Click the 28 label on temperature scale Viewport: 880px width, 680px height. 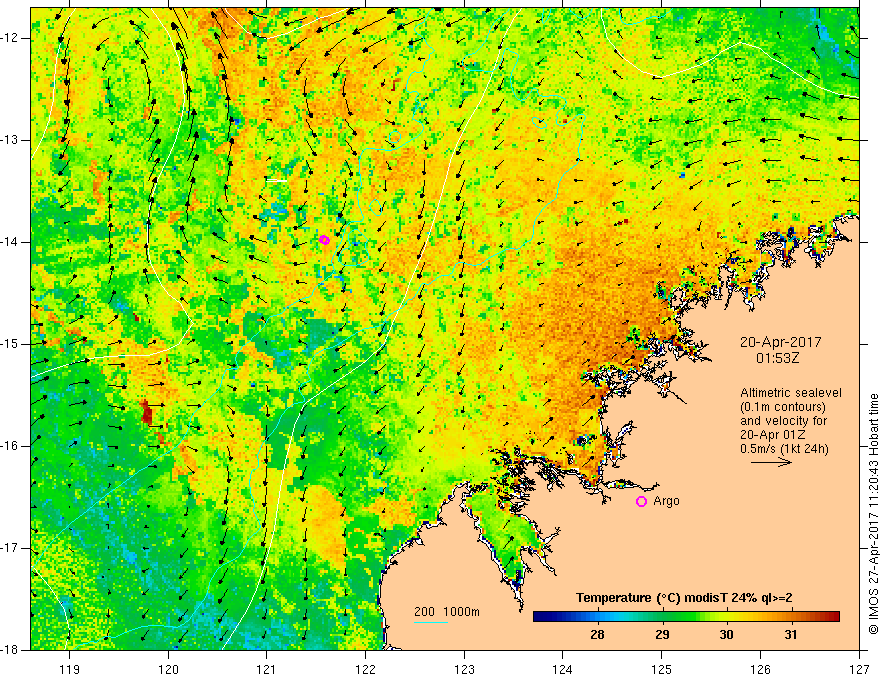598,635
